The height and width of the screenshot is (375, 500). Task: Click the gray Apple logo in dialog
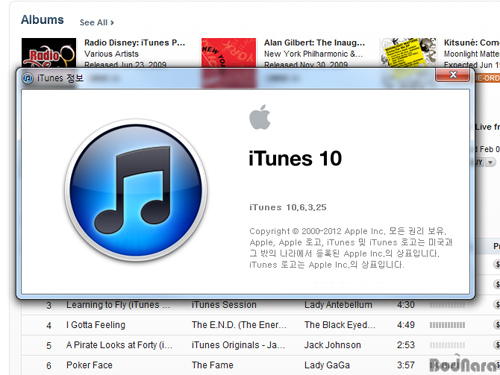pos(260,117)
